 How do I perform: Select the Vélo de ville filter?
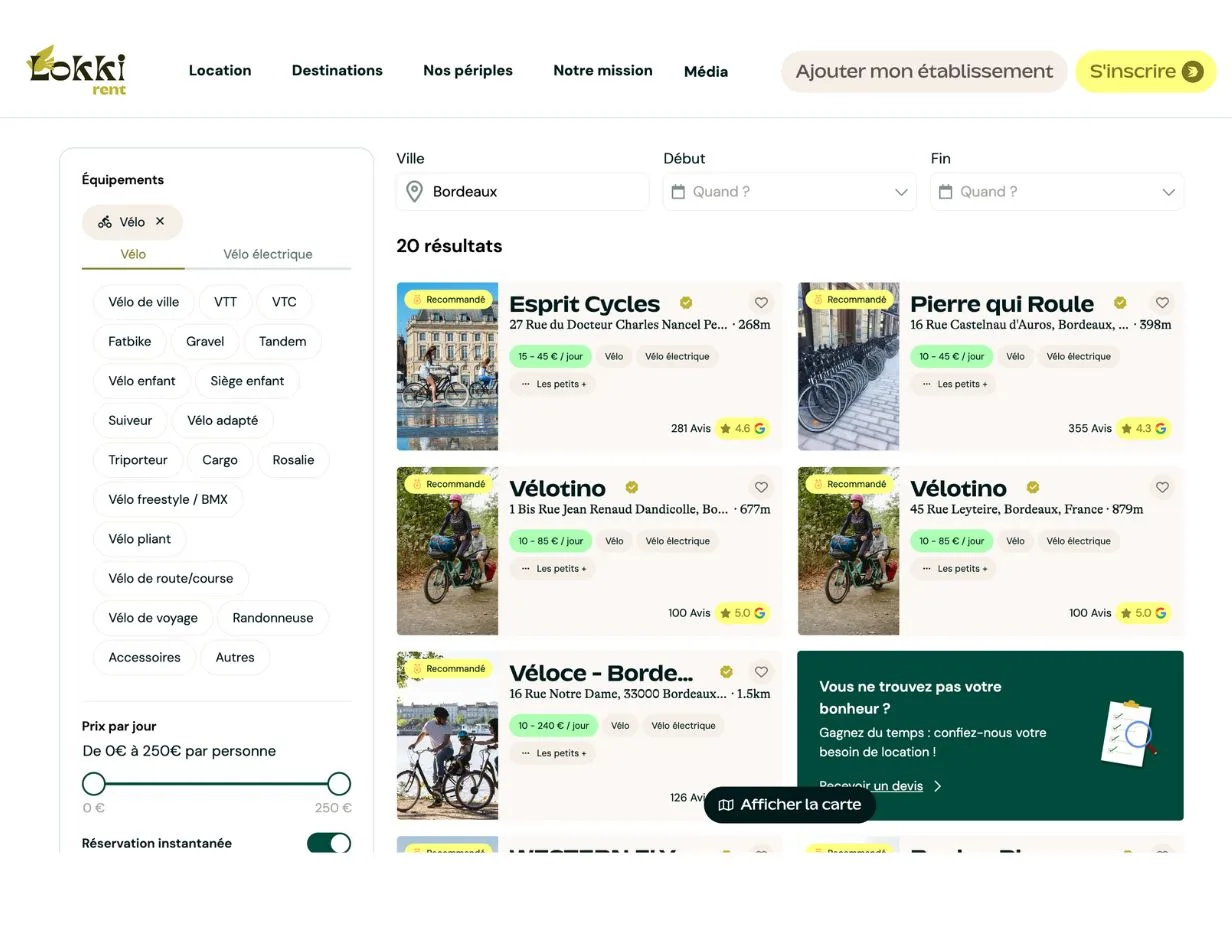click(144, 302)
